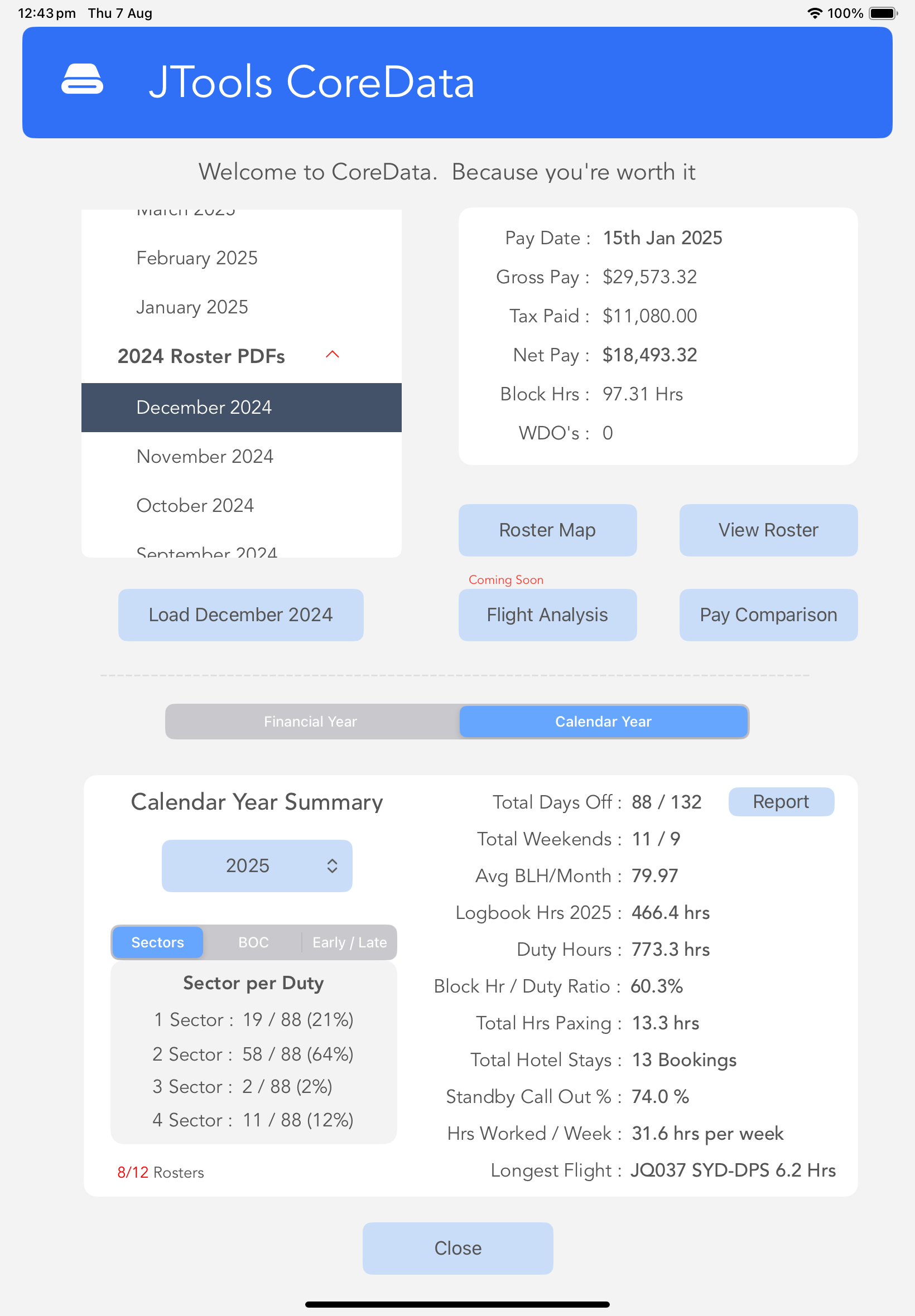Enable Calendar Year mode

pyautogui.click(x=603, y=722)
